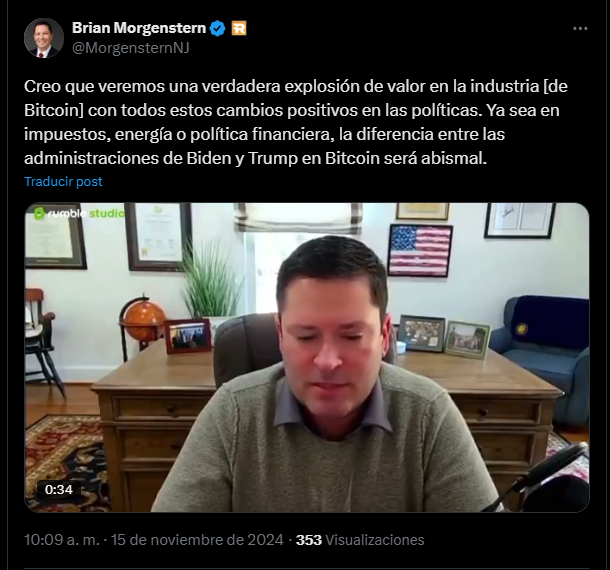Click the green plant in the video
610x570 pixels.
click(210, 282)
